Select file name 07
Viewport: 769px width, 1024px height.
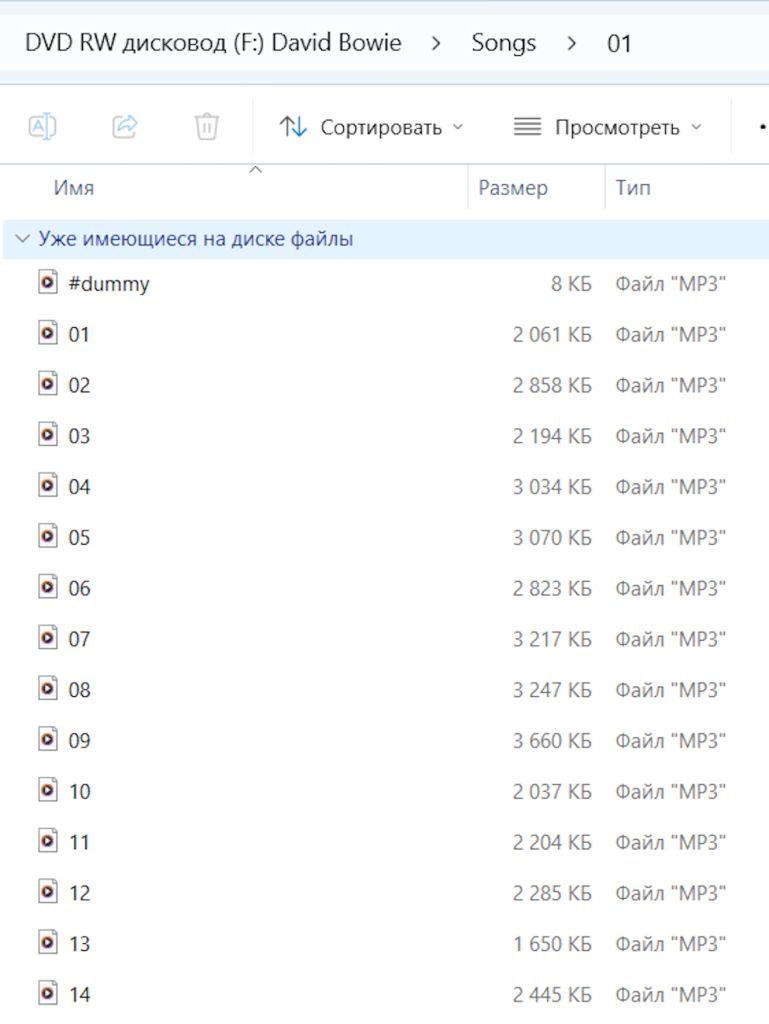pyautogui.click(x=79, y=639)
